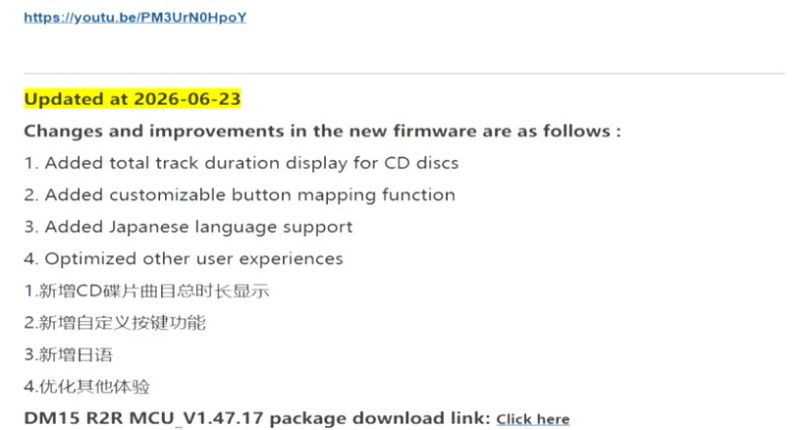Click the word 'Japanese' in item 3
This screenshot has height=430, width=810.
[149, 227]
